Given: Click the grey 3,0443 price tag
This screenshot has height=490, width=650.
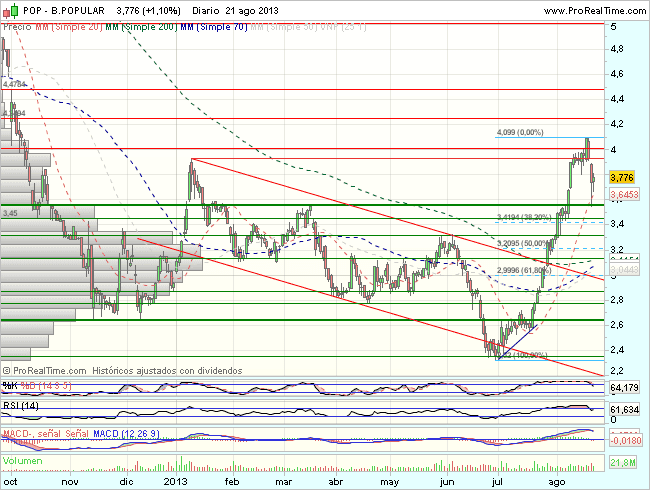Looking at the screenshot, I should (x=624, y=270).
